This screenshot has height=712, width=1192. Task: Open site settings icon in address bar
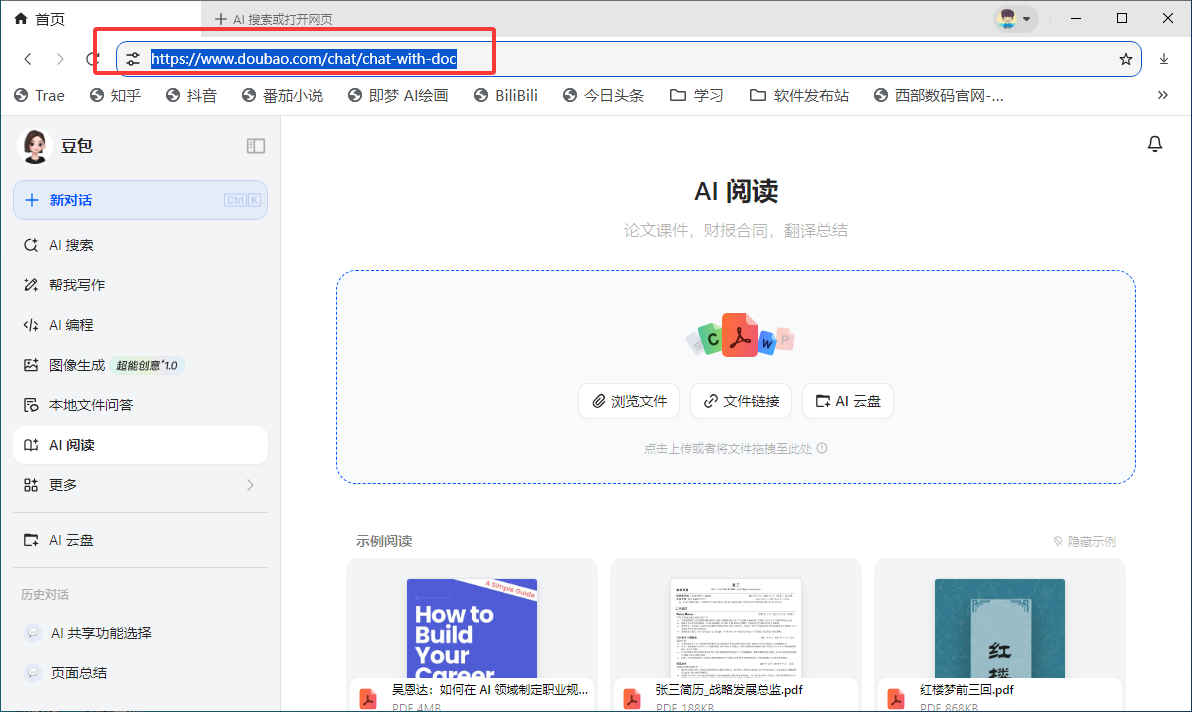(x=133, y=59)
